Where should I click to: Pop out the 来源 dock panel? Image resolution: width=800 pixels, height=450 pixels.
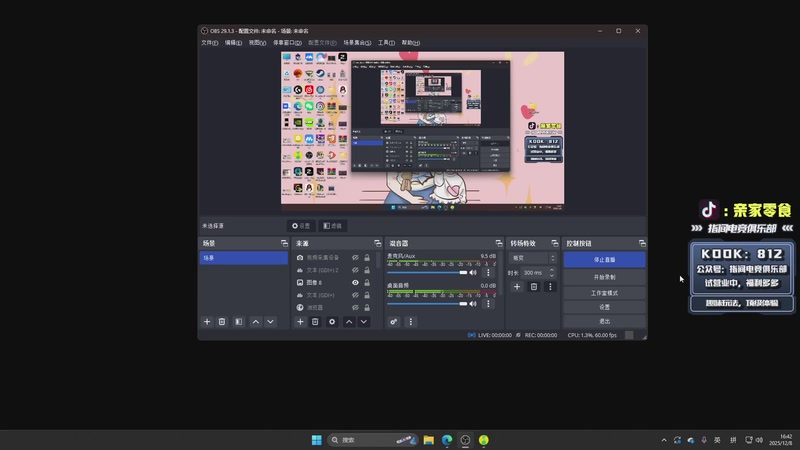378,243
